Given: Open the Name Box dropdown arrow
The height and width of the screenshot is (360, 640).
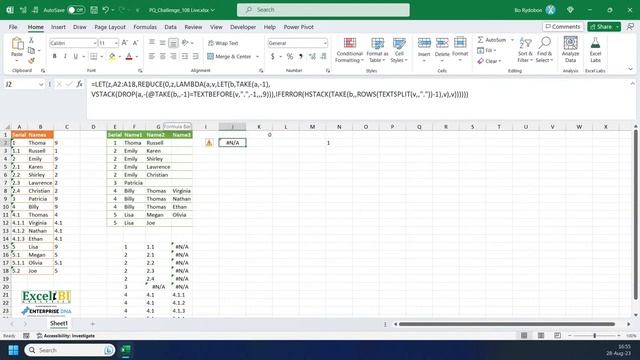Looking at the screenshot, I should [x=41, y=84].
